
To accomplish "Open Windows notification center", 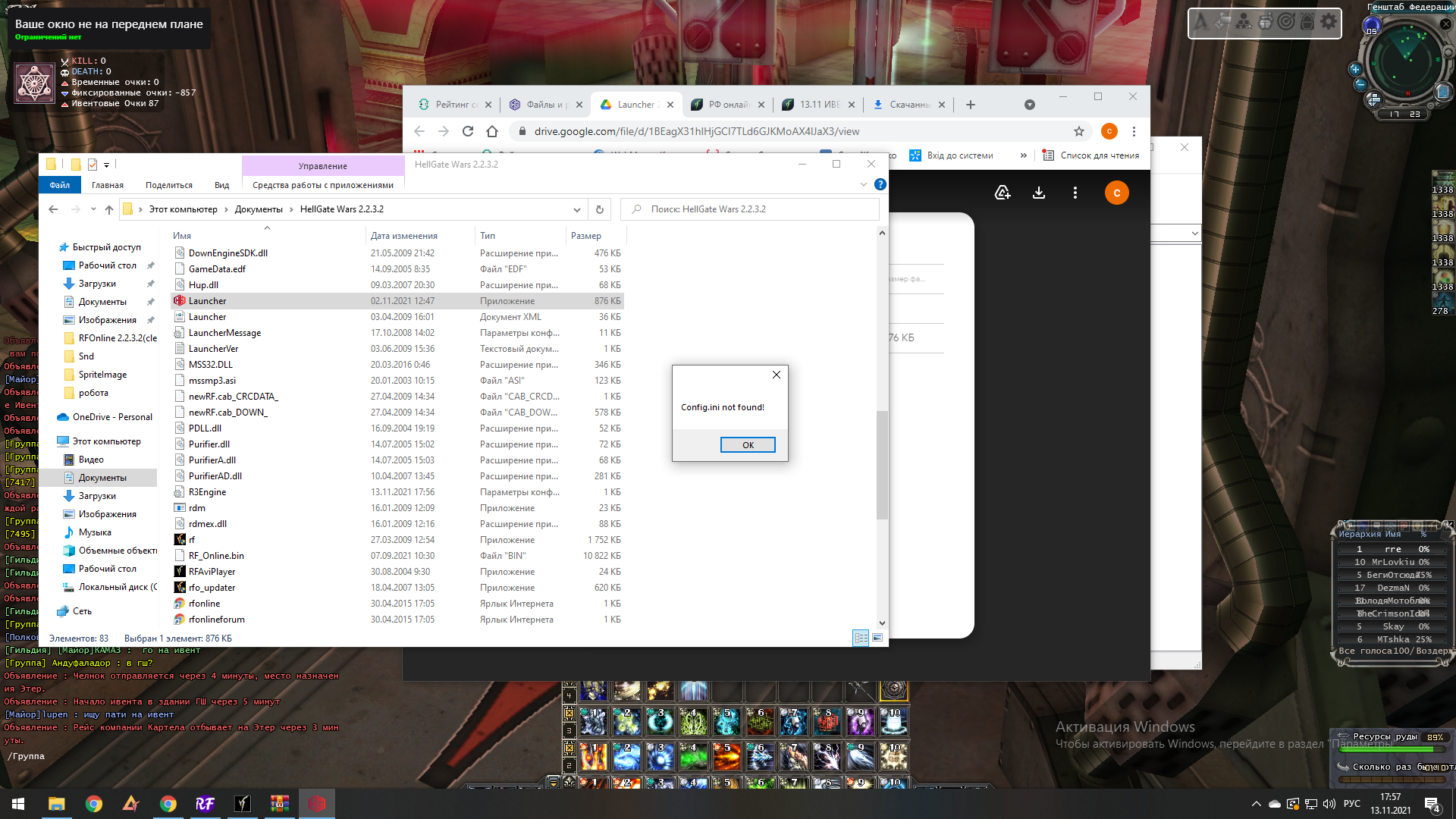I will (x=1433, y=805).
